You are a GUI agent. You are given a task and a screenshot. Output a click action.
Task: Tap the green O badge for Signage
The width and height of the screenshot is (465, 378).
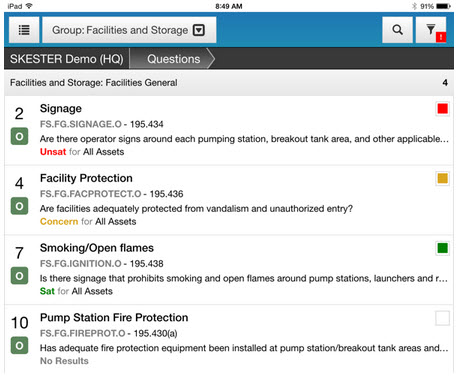pyautogui.click(x=19, y=137)
